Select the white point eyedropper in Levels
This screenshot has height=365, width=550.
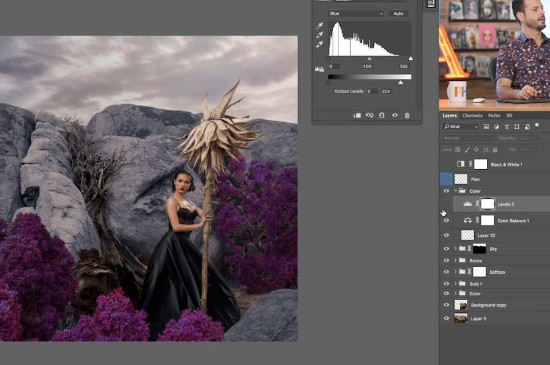click(319, 45)
